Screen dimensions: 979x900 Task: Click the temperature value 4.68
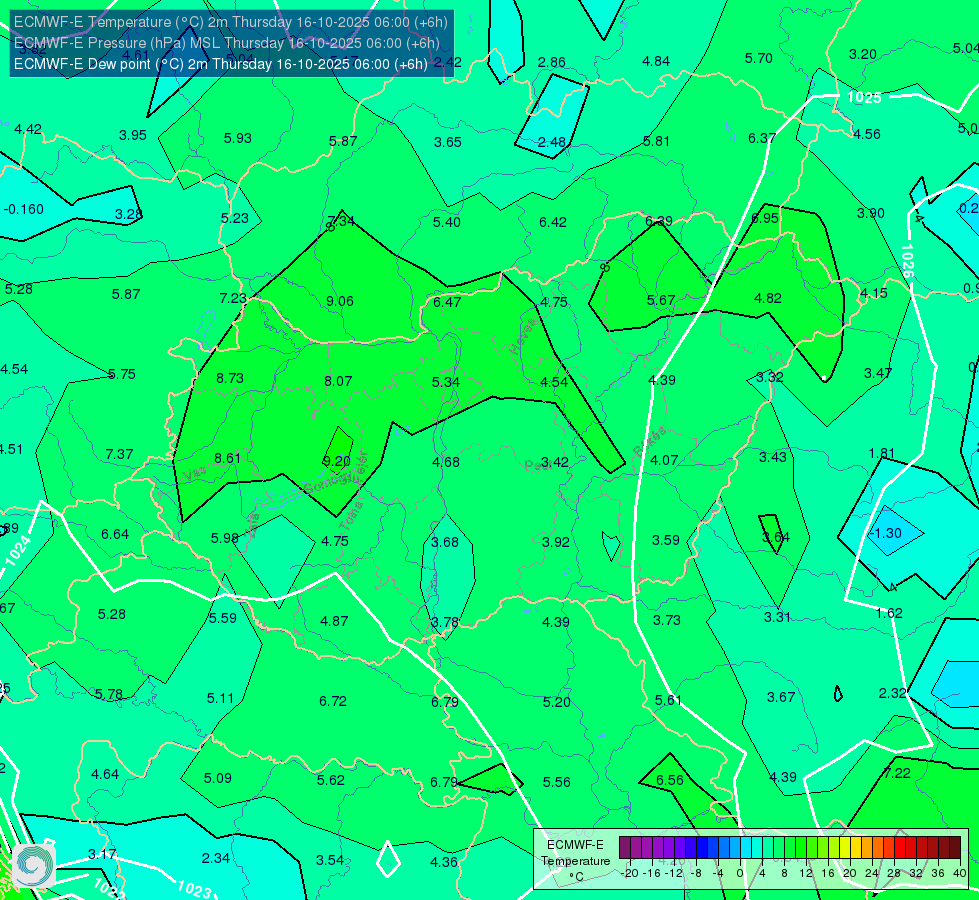446,462
